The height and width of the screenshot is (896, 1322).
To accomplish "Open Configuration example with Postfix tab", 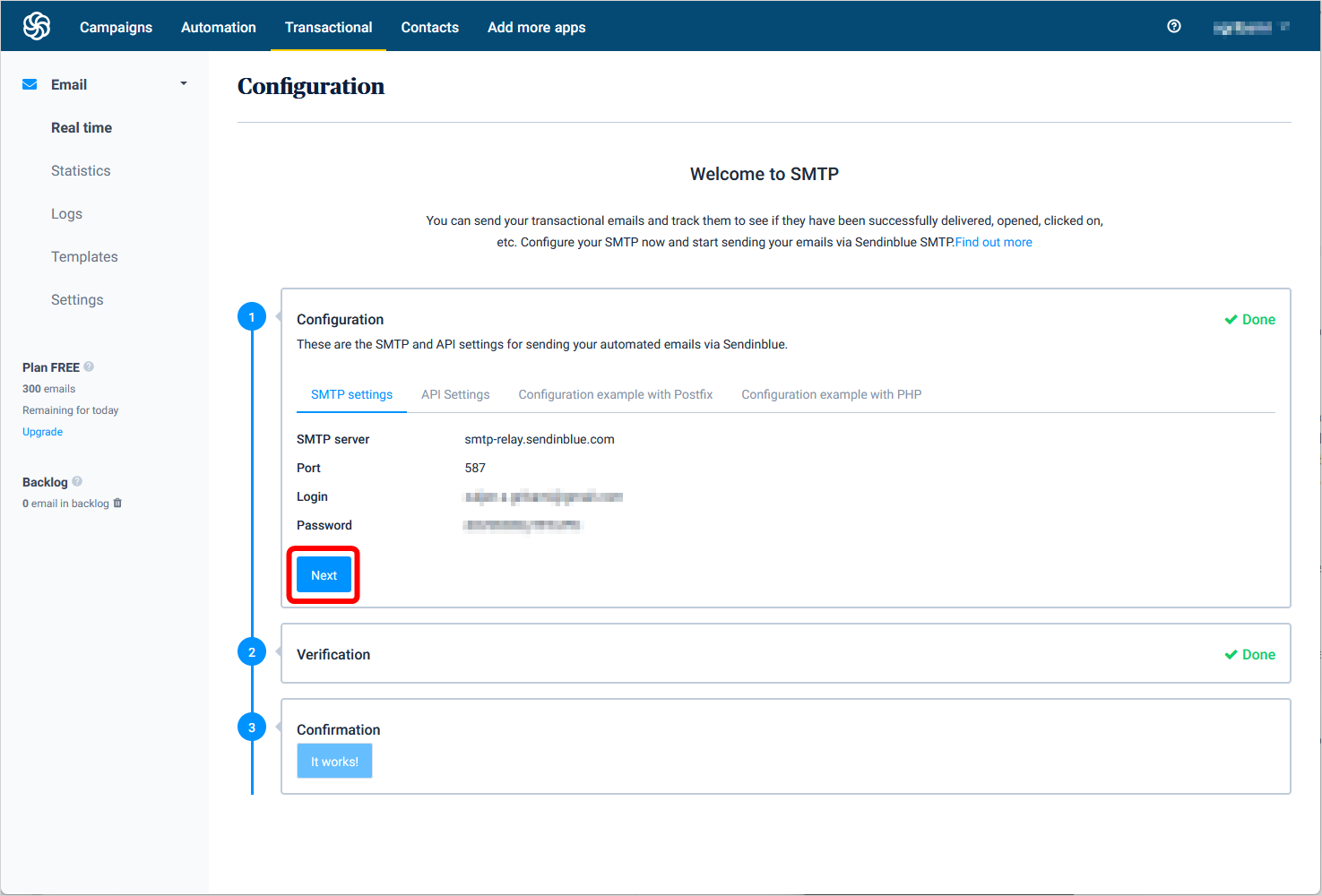I will 616,394.
